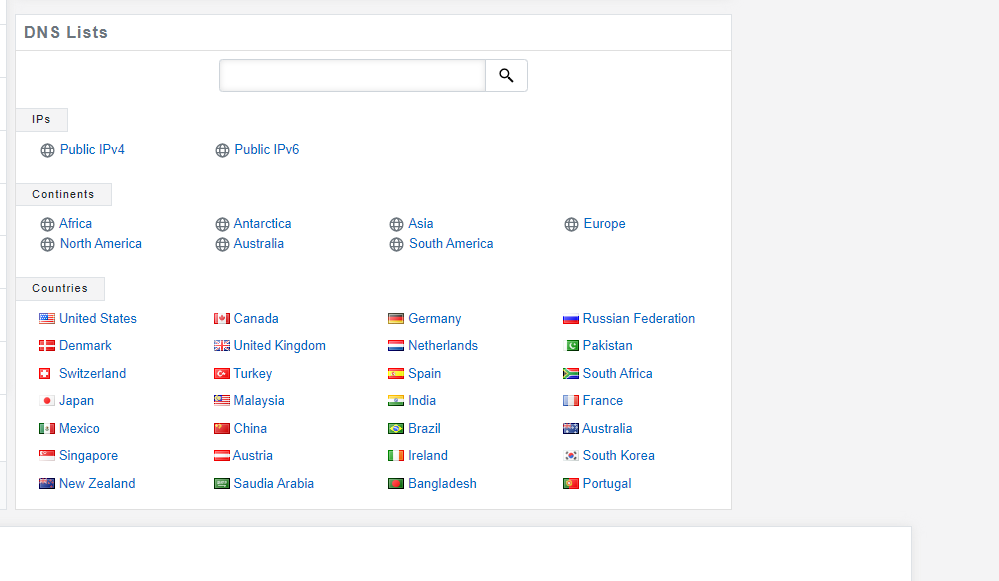View the Singapore DNS servers
This screenshot has width=999, height=581.
89,456
